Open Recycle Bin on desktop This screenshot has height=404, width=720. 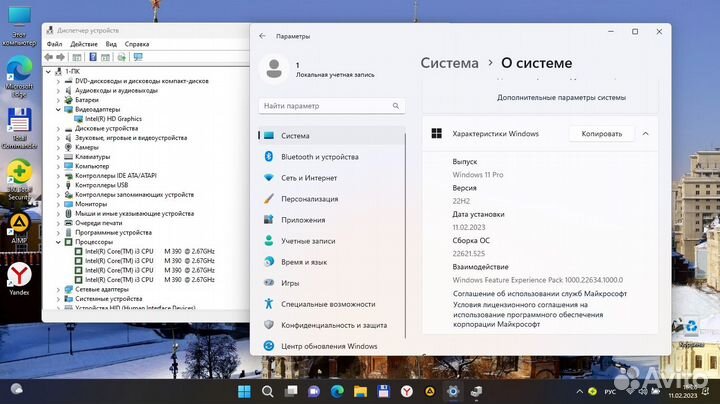691,331
